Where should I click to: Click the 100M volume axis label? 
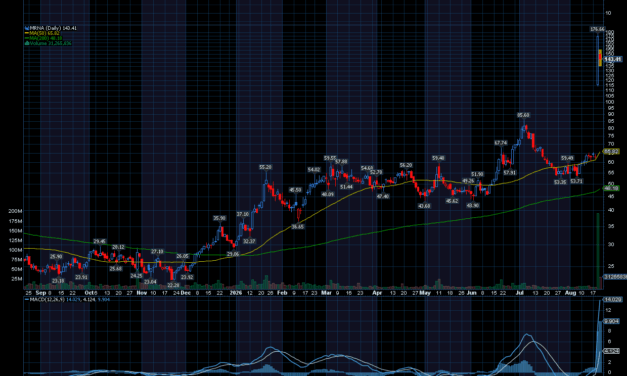tap(15, 250)
